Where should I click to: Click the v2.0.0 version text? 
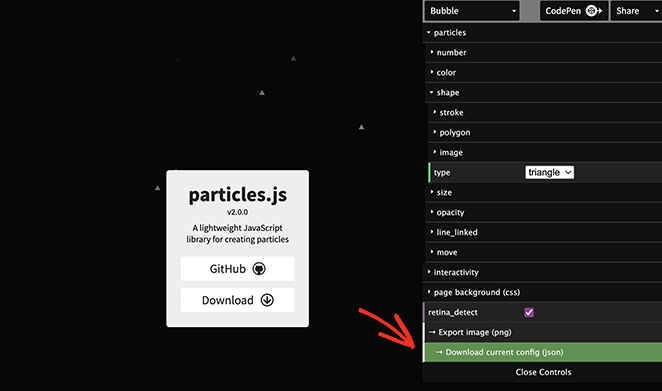(238, 212)
